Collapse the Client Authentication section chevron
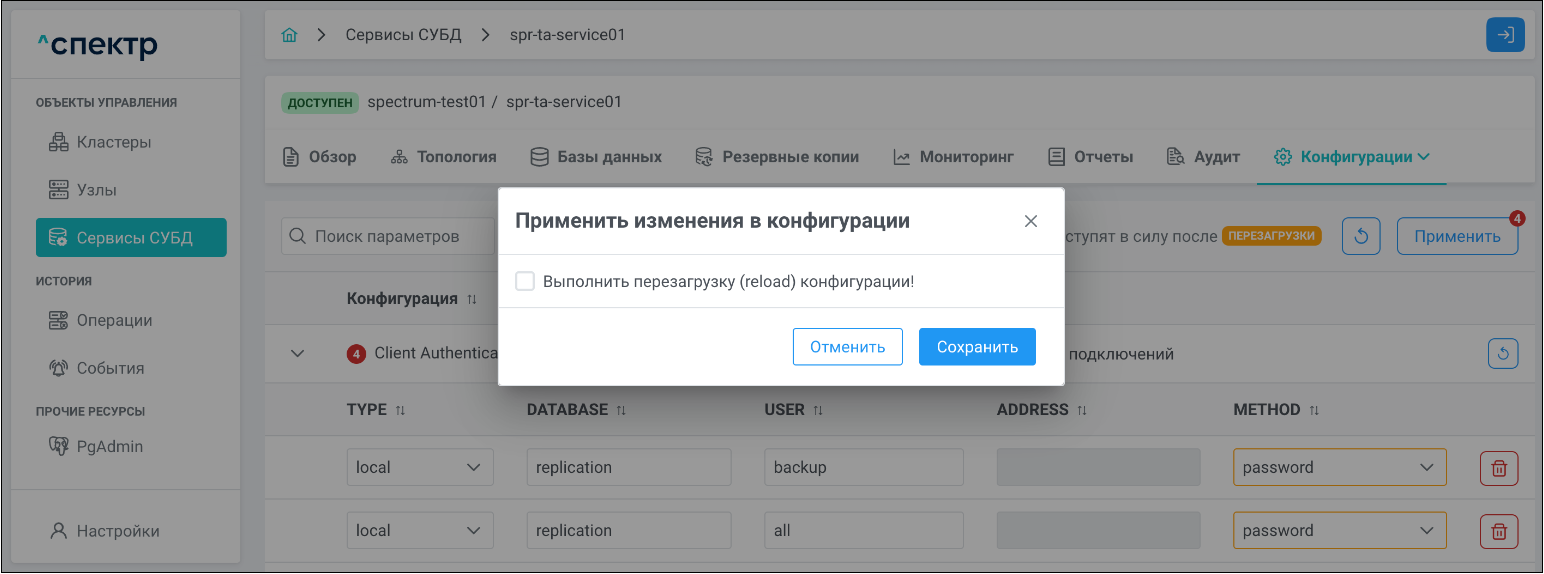Viewport: 1544px width, 574px height. point(297,354)
